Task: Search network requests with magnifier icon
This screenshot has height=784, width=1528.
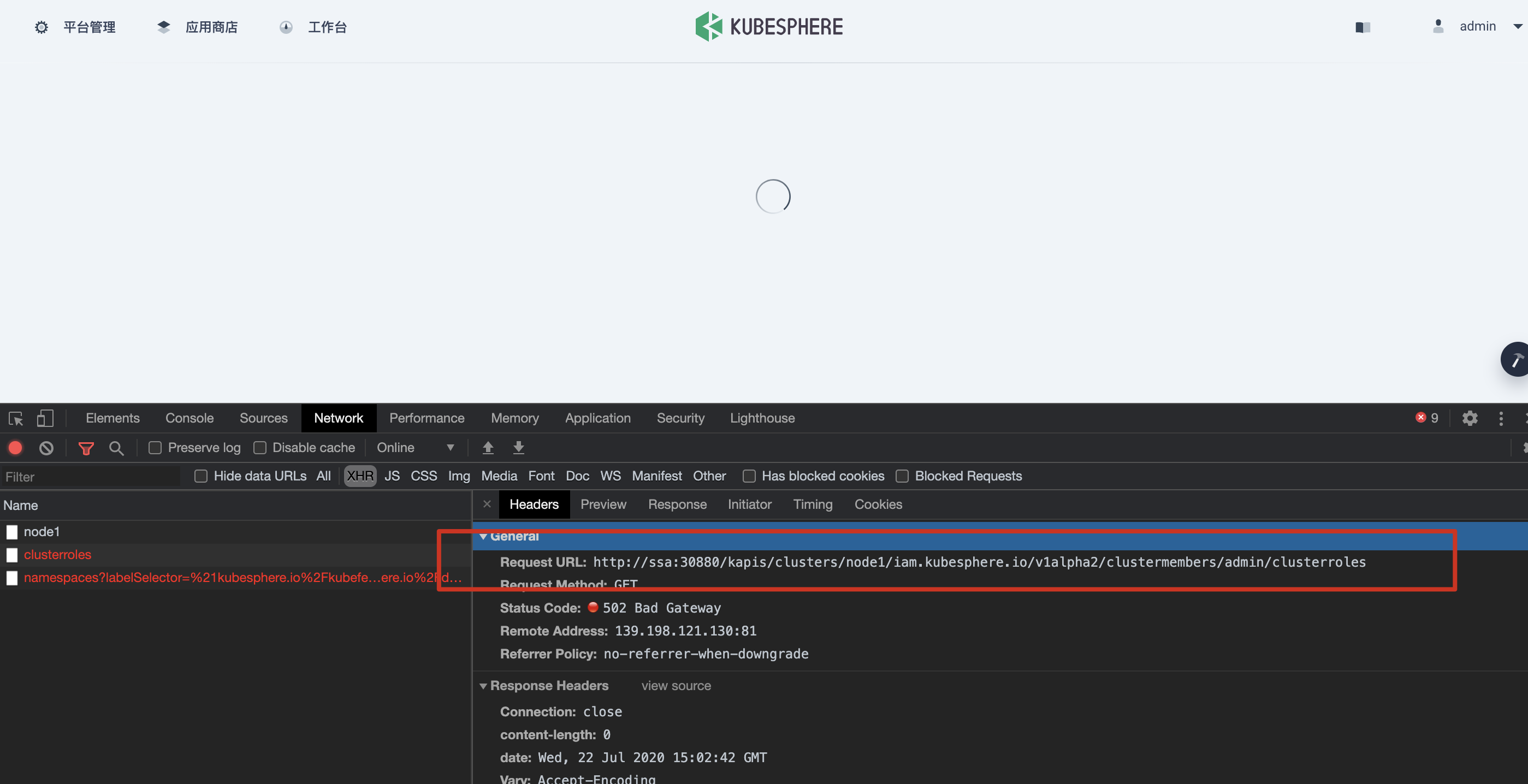Action: tap(116, 448)
